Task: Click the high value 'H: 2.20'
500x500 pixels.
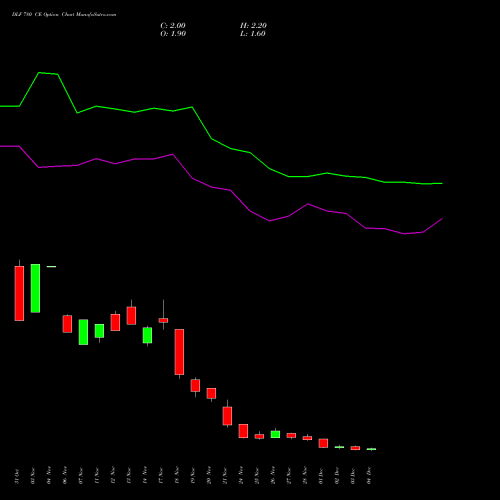Action: (x=253, y=26)
